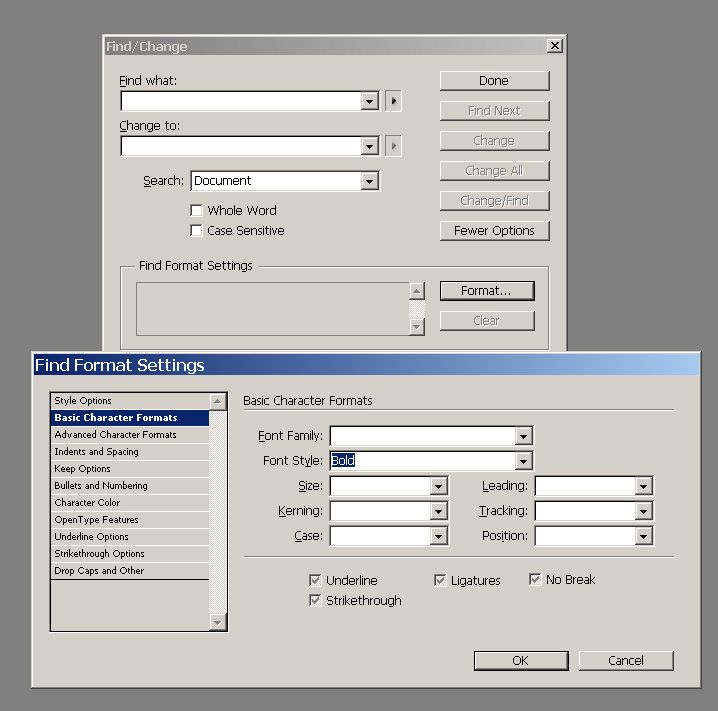Open the Leading dropdown
718x711 pixels.
click(x=643, y=486)
